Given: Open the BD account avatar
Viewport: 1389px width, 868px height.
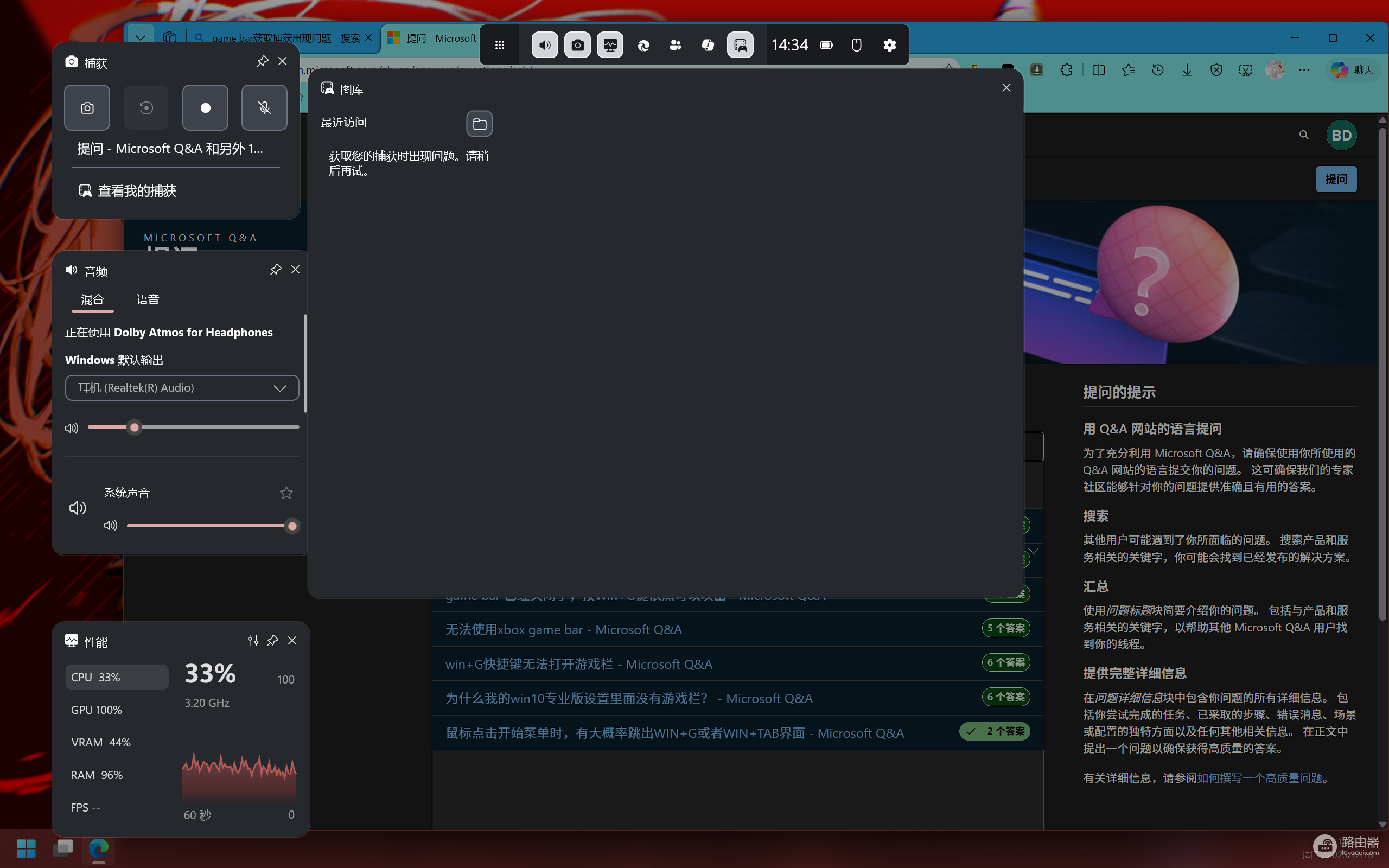Looking at the screenshot, I should [x=1341, y=136].
